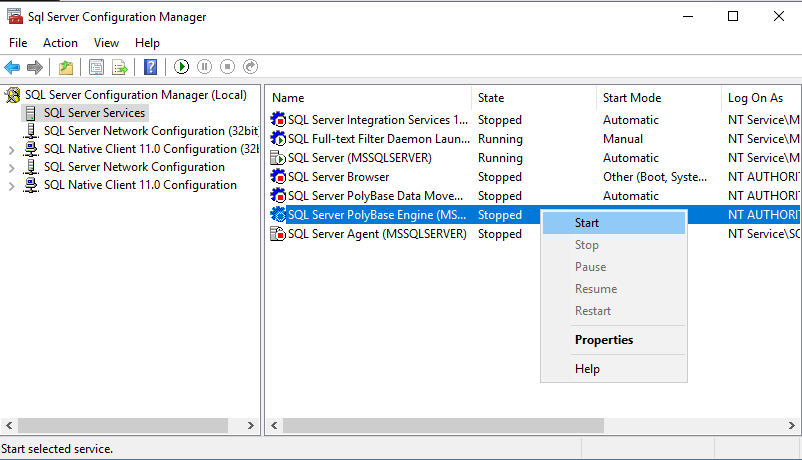Expand the SQL Server Network Configuration node
The height and width of the screenshot is (460, 802).
point(11,168)
